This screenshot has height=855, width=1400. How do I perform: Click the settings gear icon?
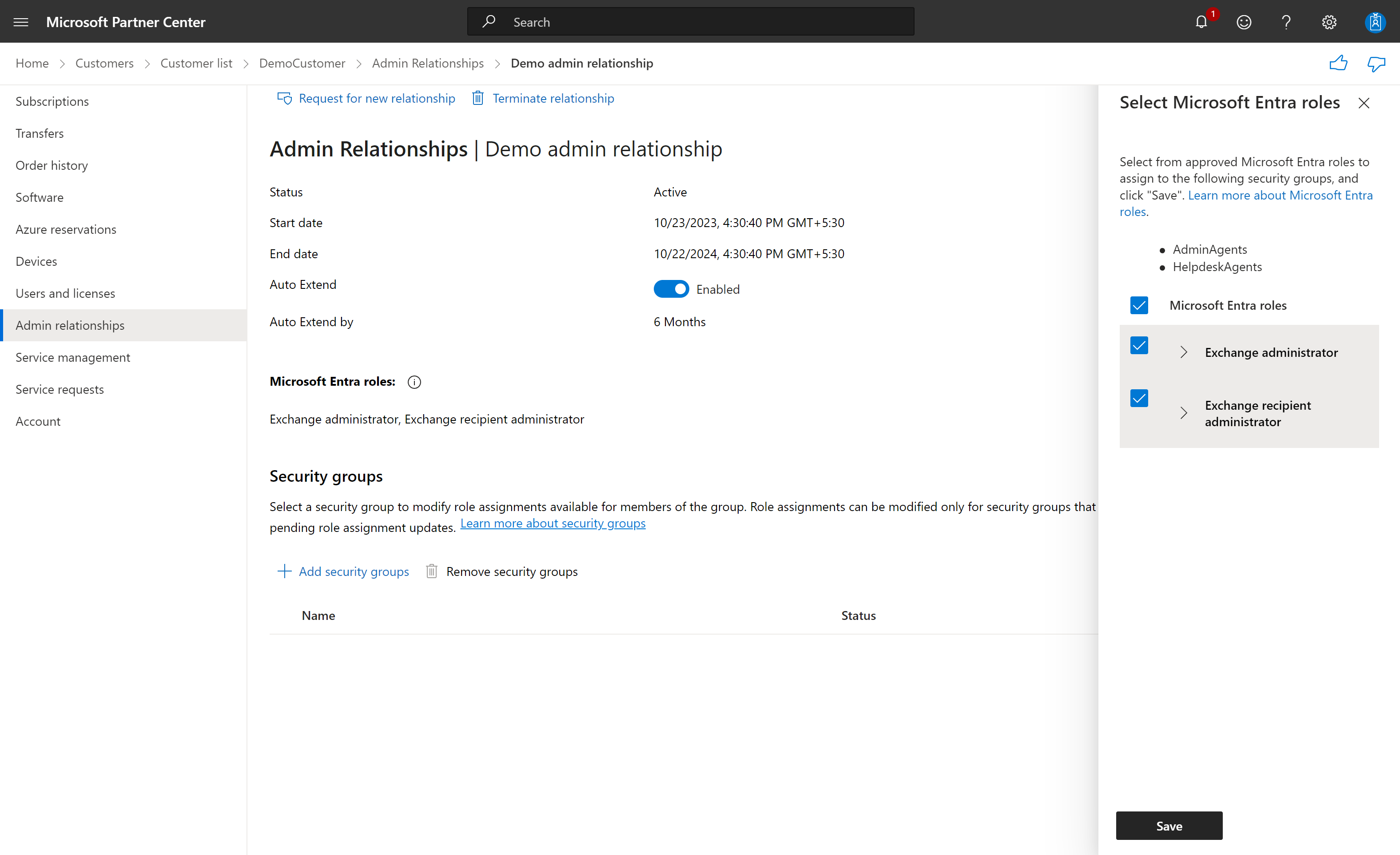[x=1329, y=21]
